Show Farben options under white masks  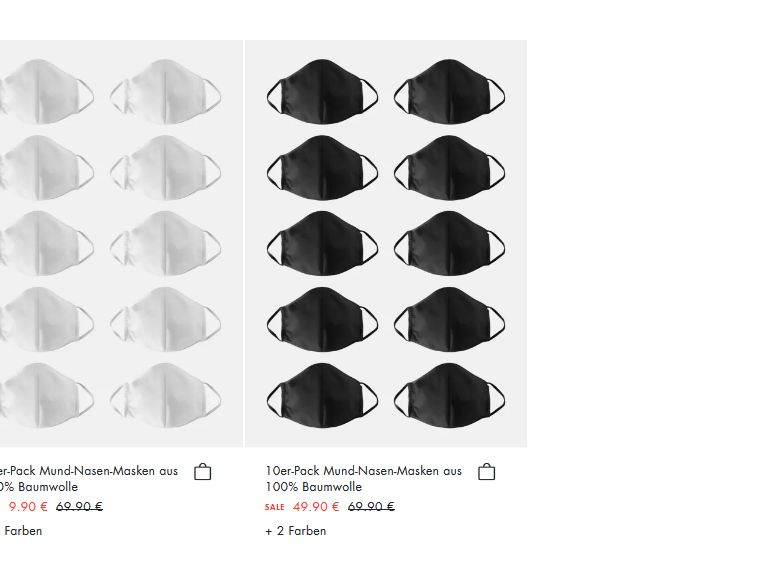point(22,531)
